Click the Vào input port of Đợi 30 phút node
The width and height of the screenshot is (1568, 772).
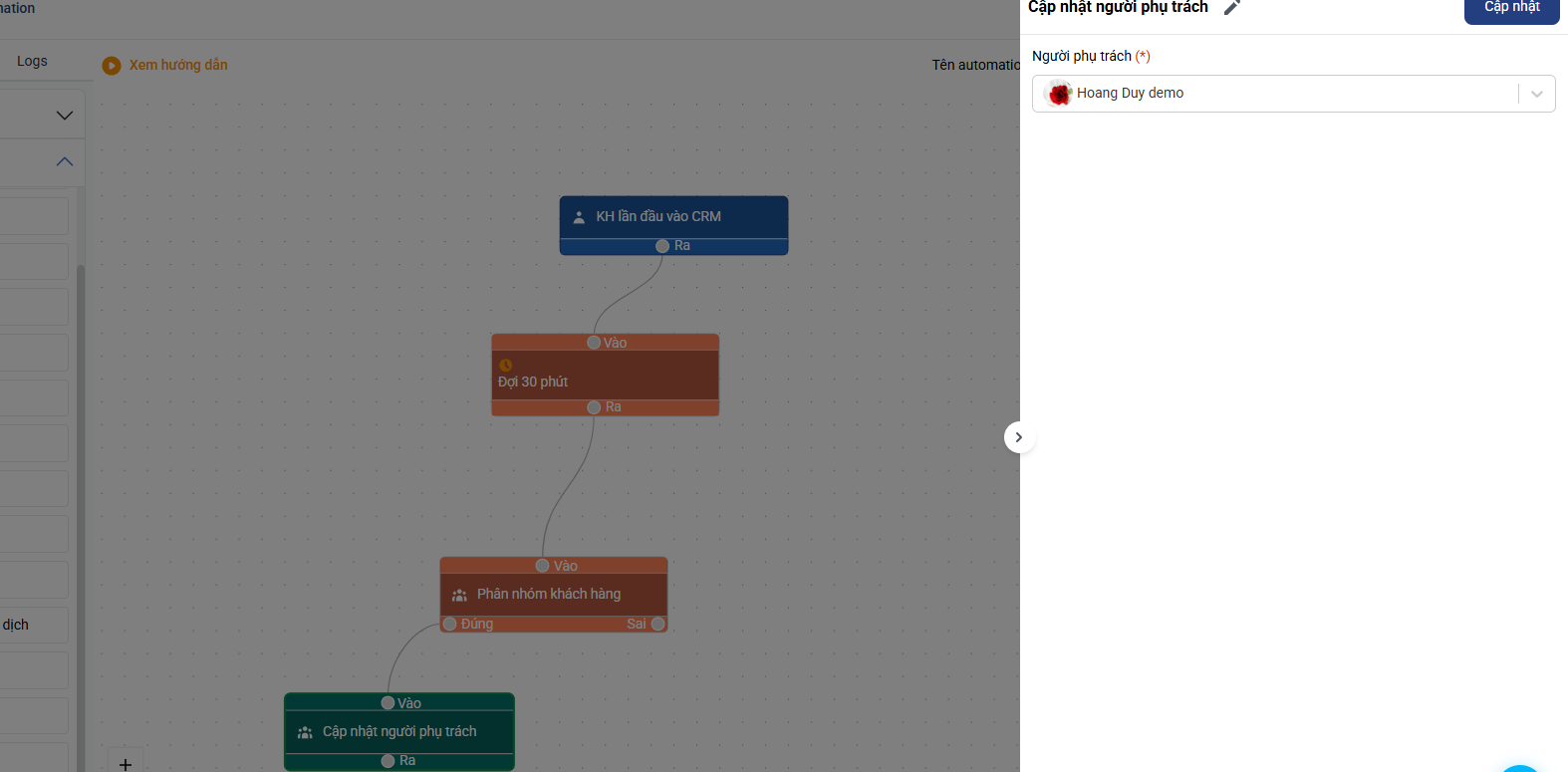(594, 343)
